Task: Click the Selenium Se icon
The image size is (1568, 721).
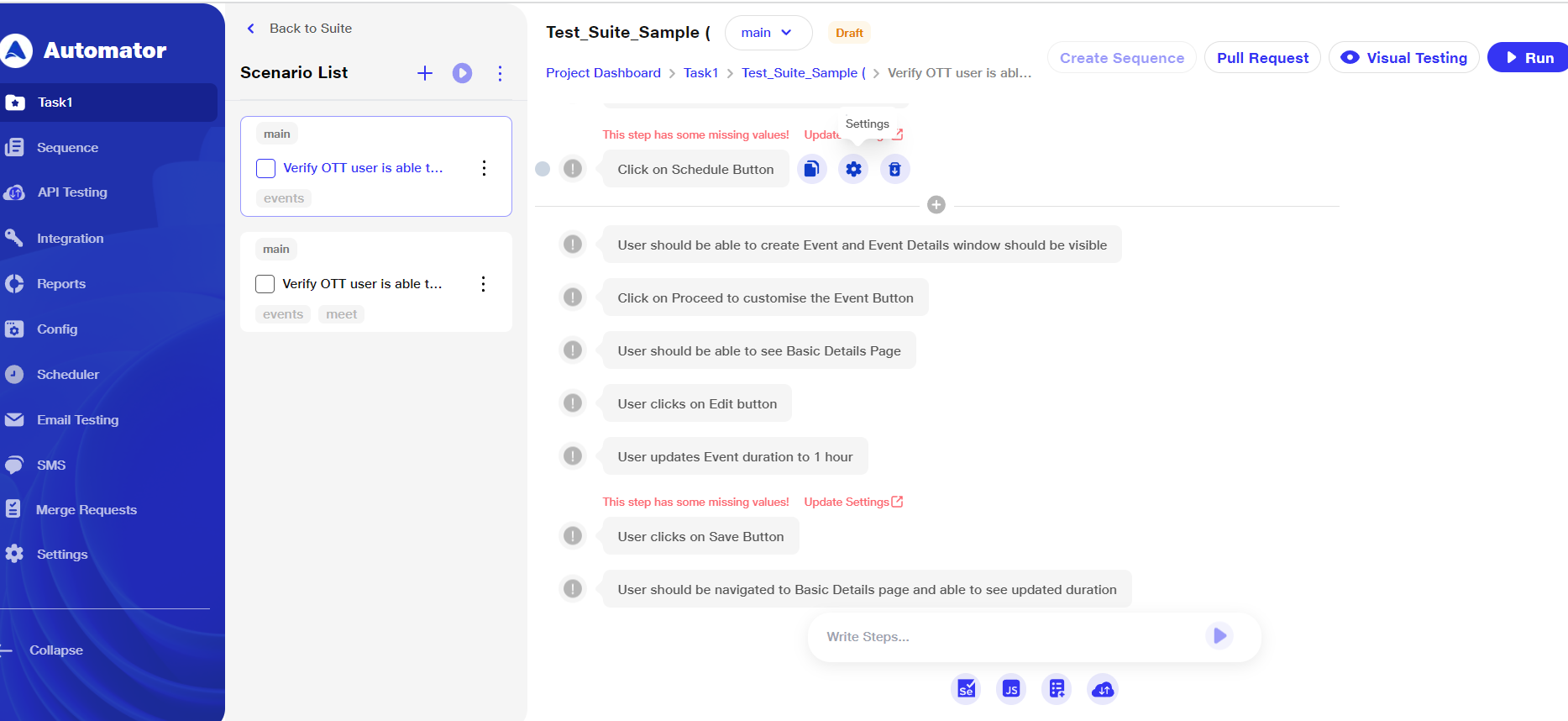Action: [966, 689]
